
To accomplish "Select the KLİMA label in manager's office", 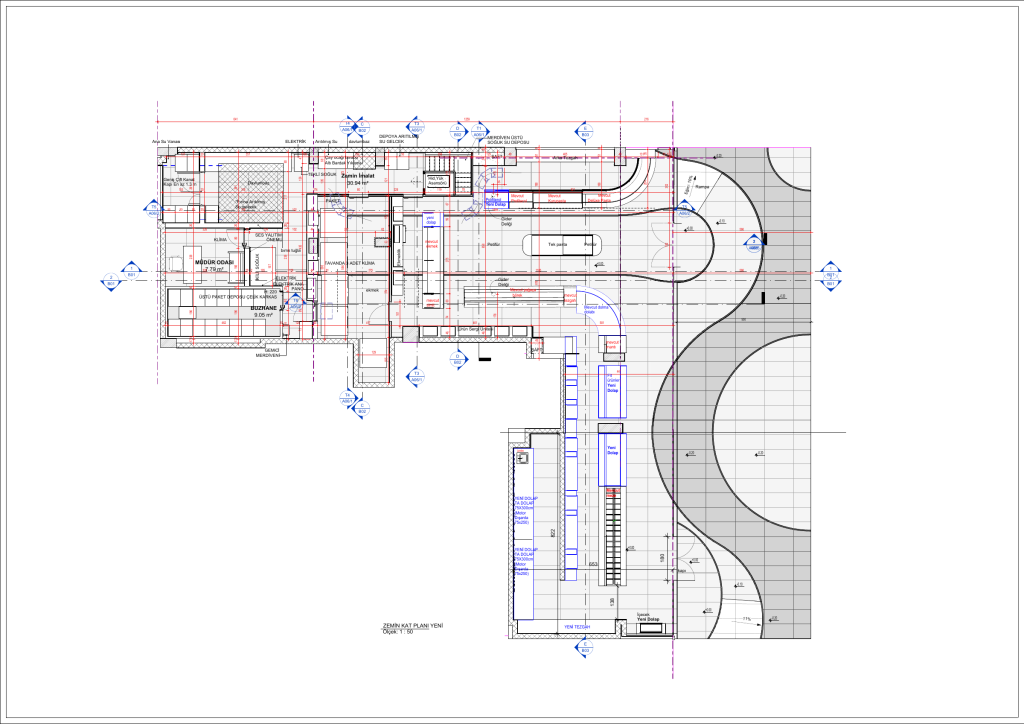I will pos(221,240).
